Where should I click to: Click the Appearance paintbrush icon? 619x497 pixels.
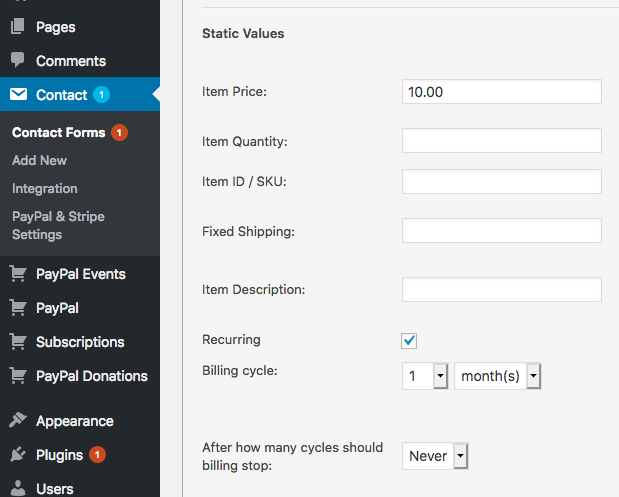click(18, 420)
